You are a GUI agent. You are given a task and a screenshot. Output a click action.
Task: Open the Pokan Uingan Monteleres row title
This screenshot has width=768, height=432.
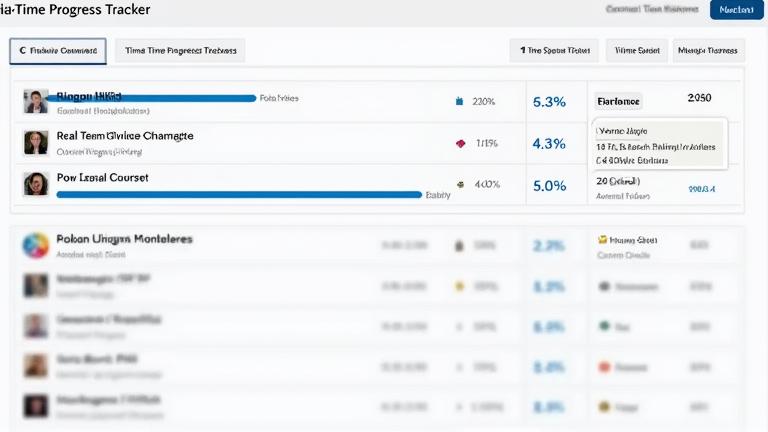click(x=125, y=240)
